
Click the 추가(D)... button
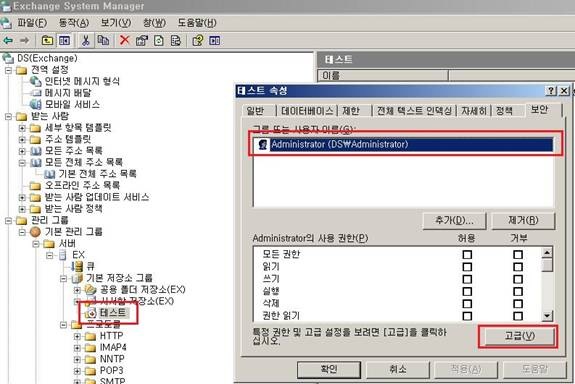[x=454, y=220]
